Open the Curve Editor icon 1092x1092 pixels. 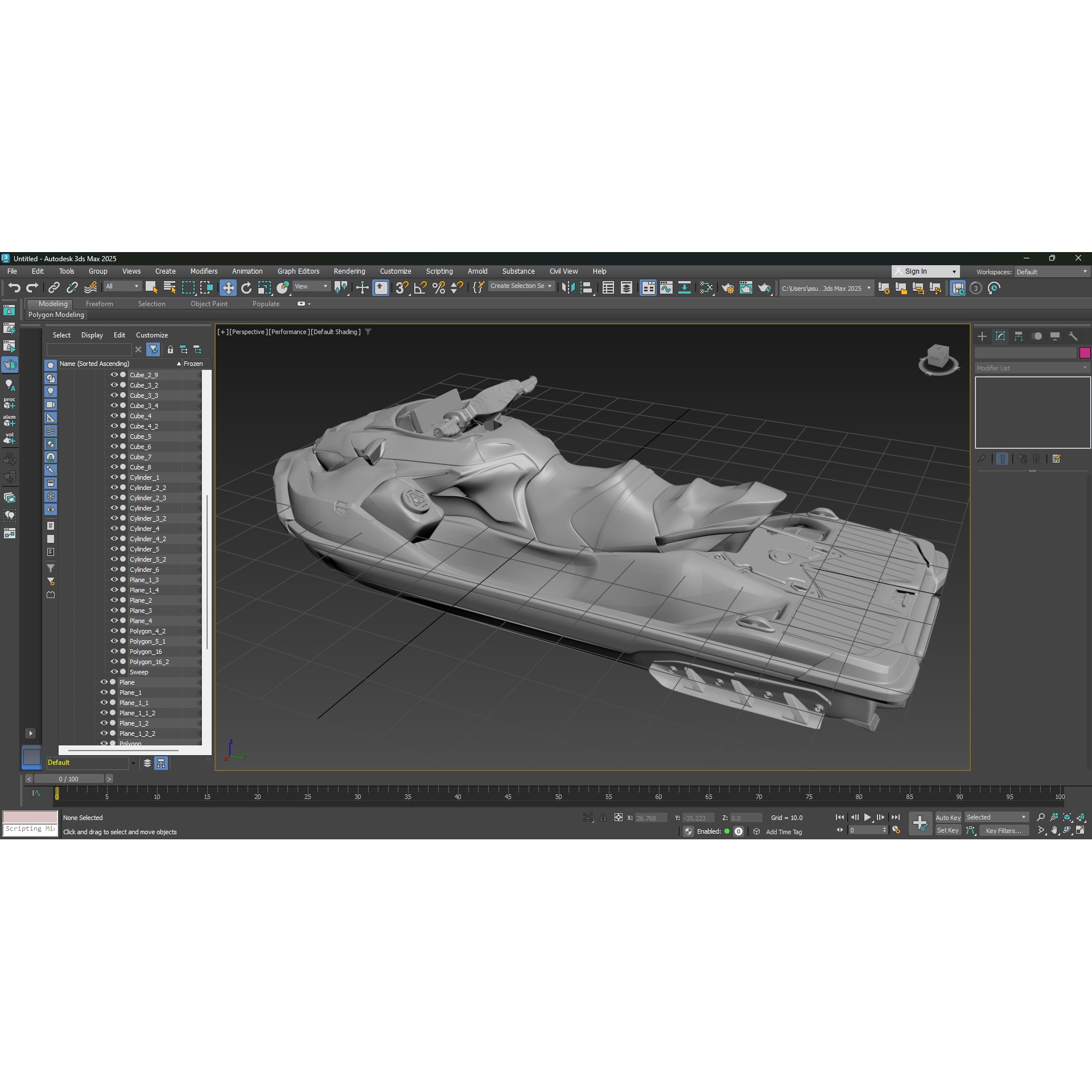[x=665, y=287]
